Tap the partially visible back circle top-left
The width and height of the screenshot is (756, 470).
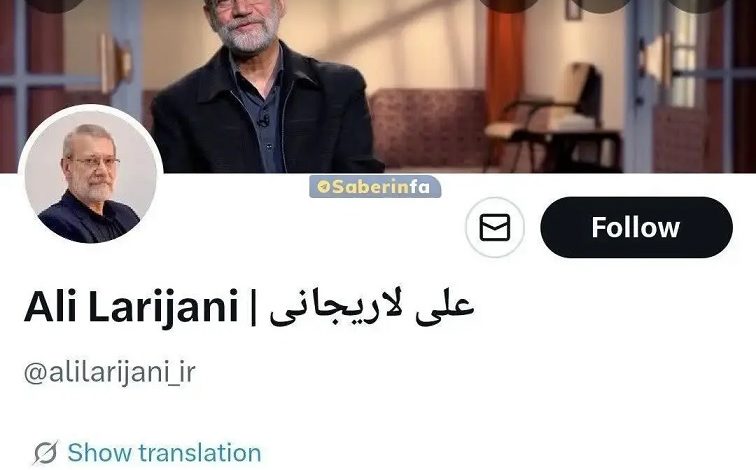[54, 5]
